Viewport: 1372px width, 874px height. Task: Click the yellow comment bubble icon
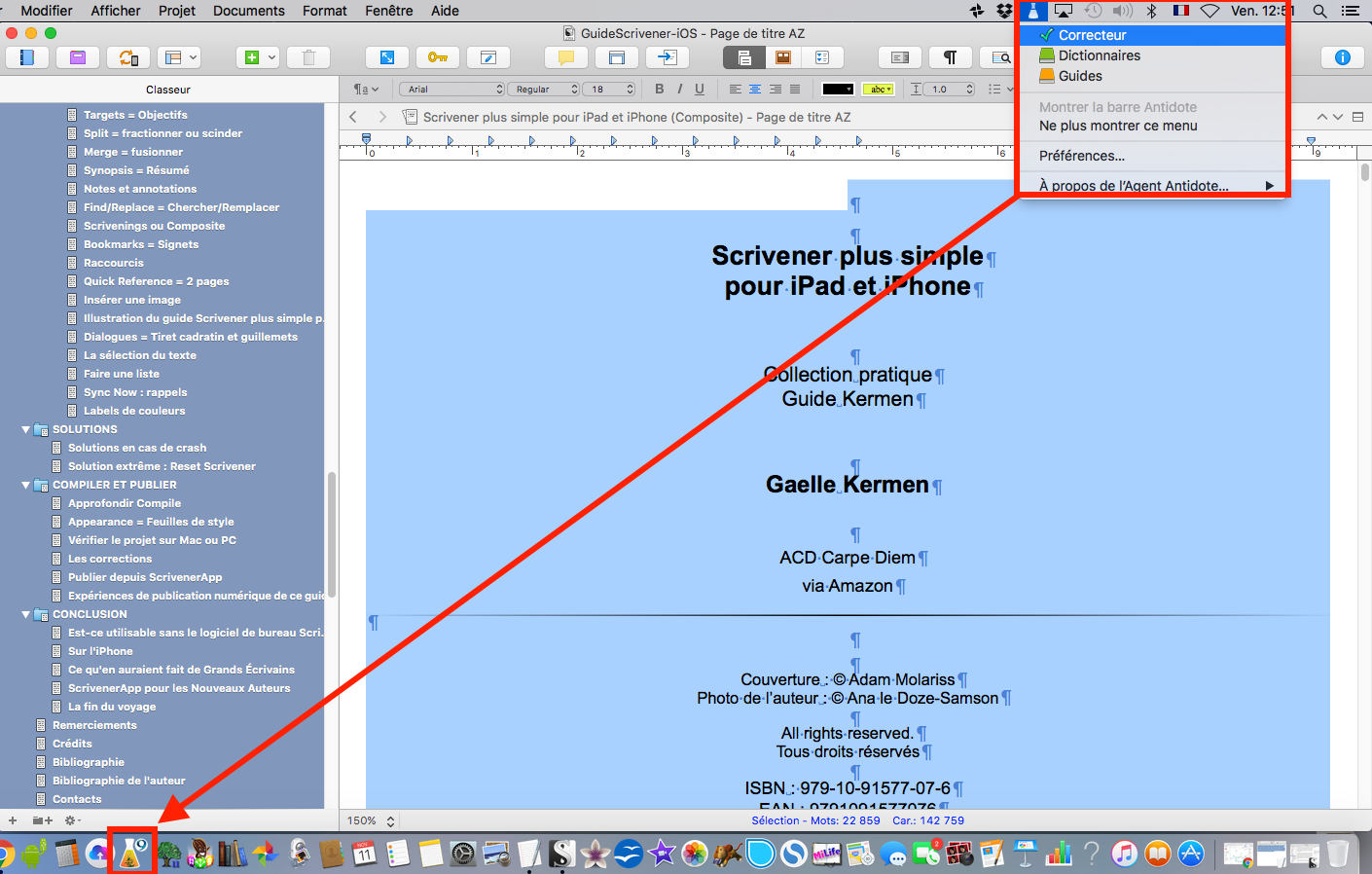point(565,57)
